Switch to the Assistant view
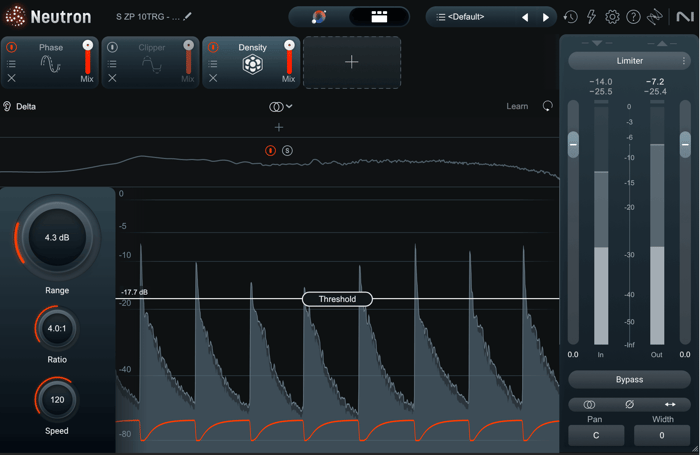 pos(319,17)
